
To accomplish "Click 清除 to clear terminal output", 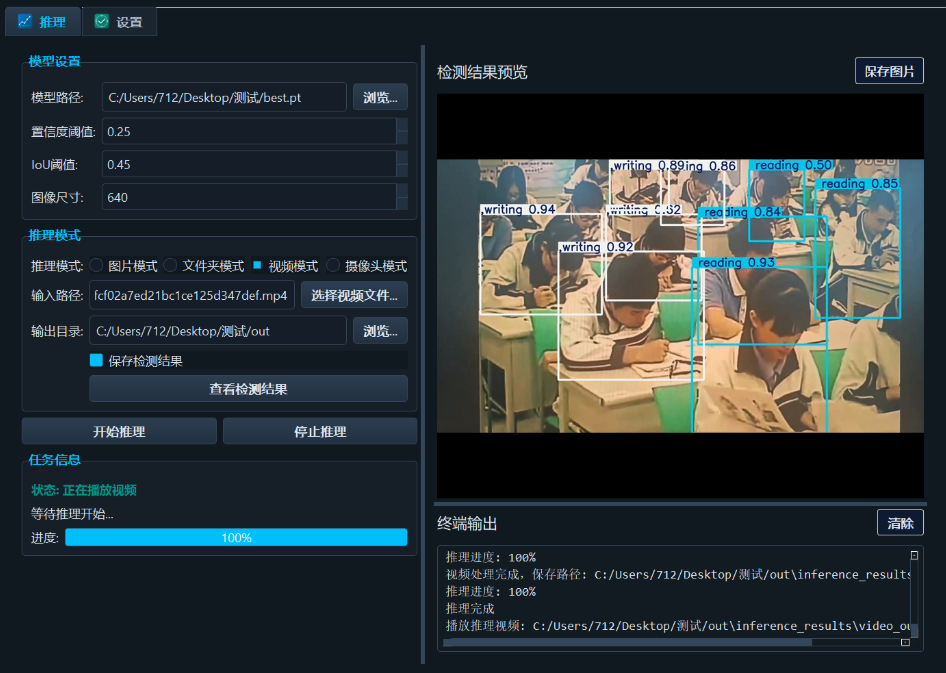I will coord(900,522).
